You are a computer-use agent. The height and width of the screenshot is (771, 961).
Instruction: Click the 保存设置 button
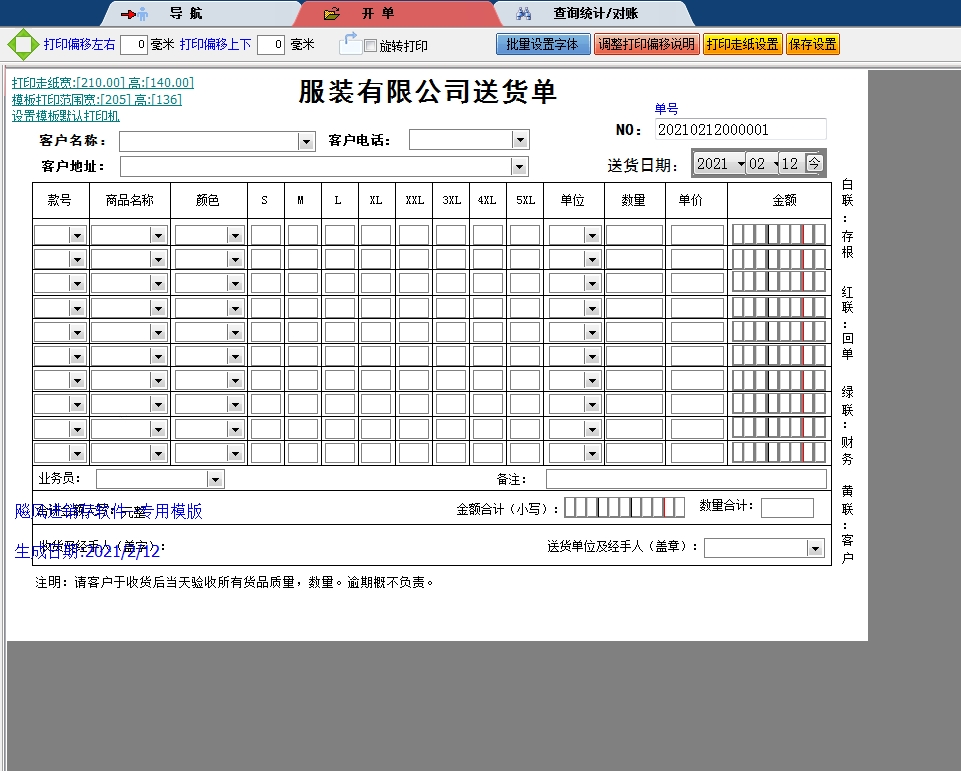tap(812, 45)
